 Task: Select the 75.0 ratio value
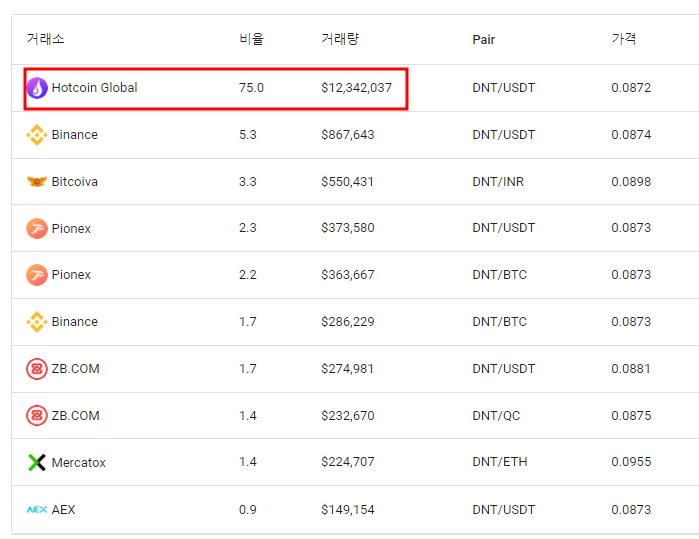coord(251,87)
